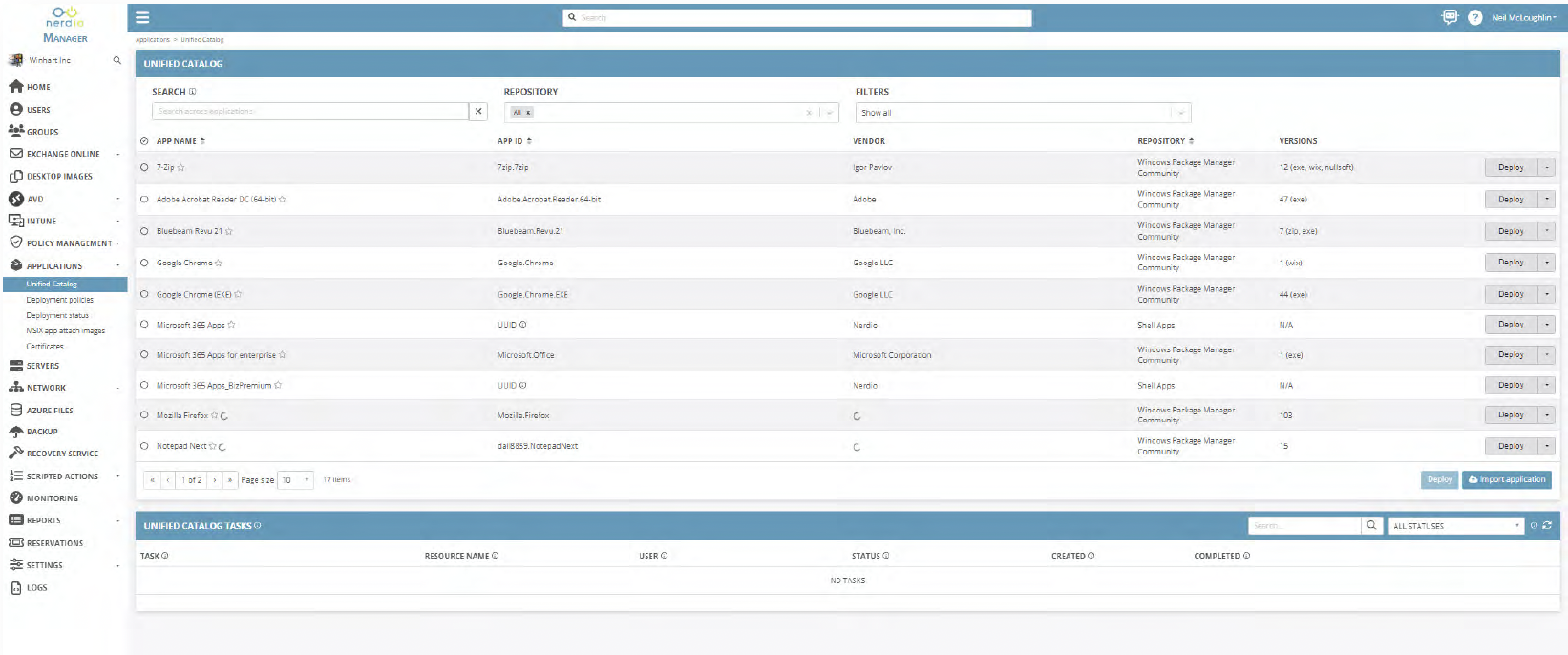Click info icon next to SEARCH label
This screenshot has height=655, width=1568.
[x=192, y=92]
